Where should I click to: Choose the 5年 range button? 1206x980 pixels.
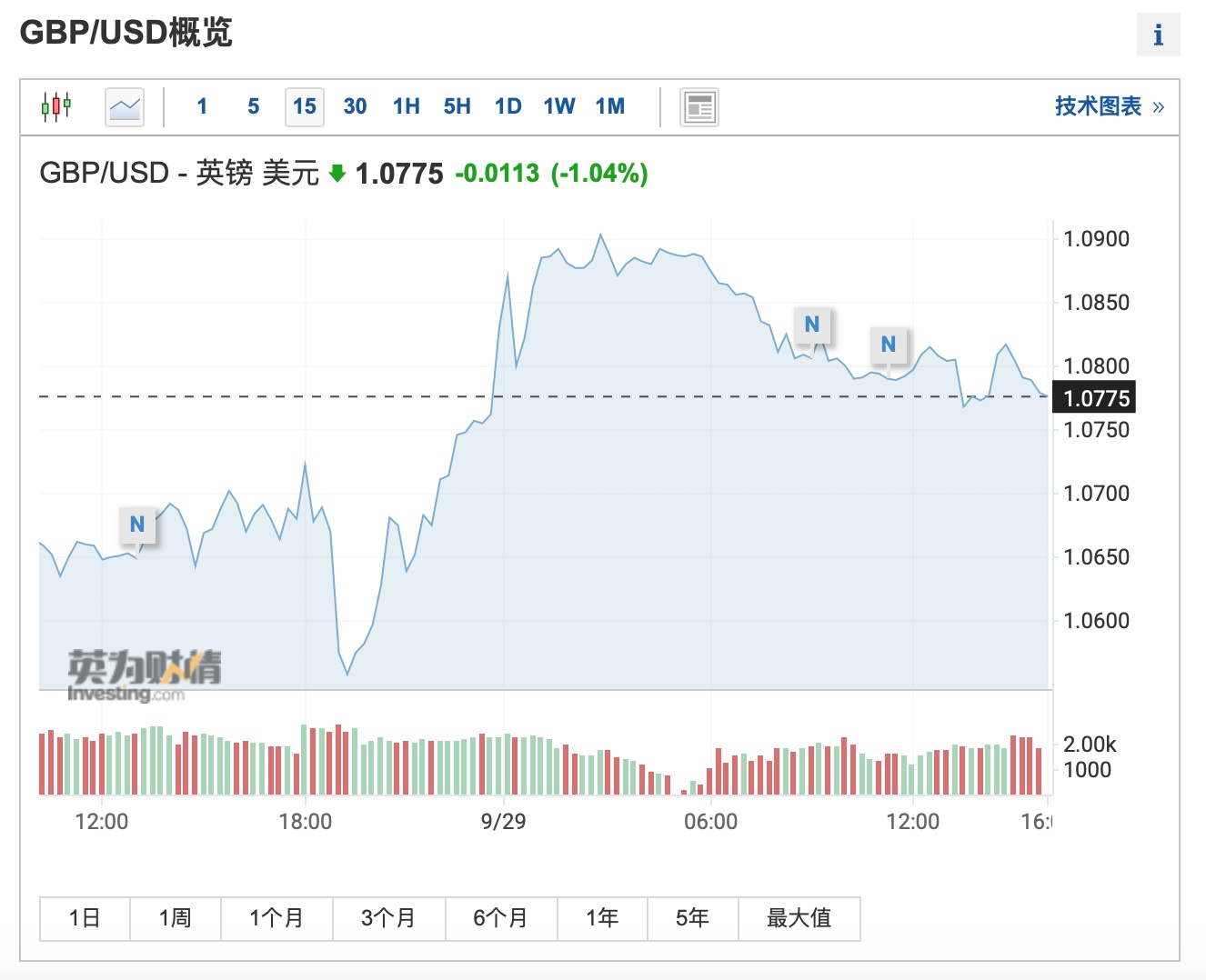pyautogui.click(x=692, y=918)
